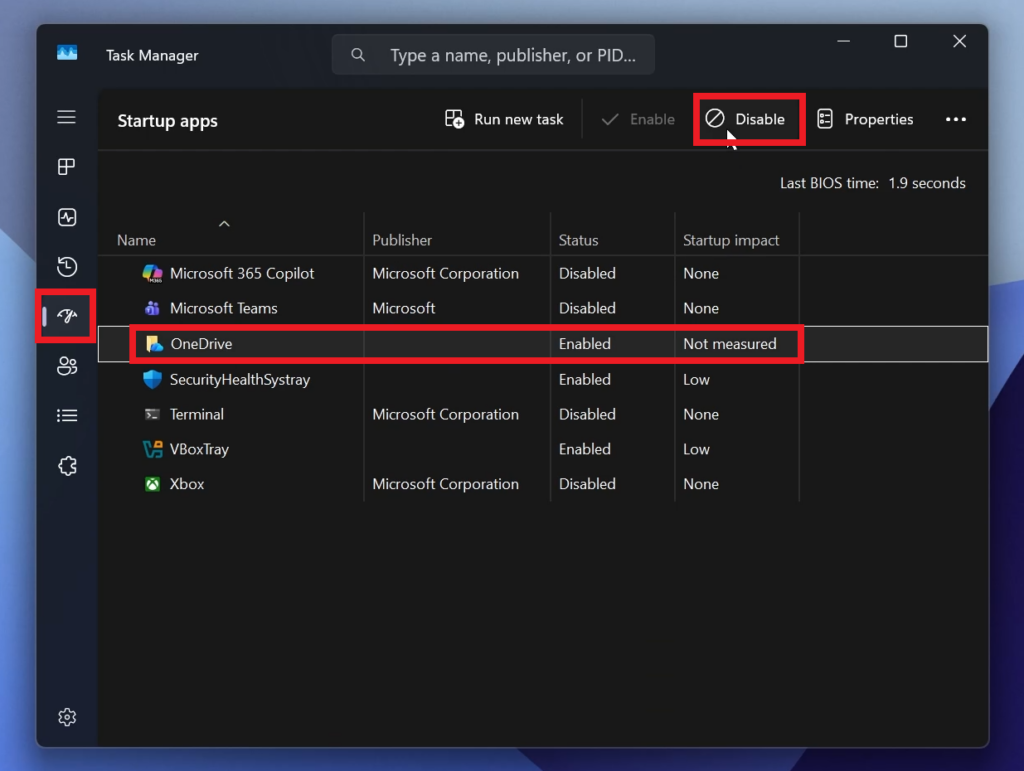Open the Services page icon
Viewport: 1024px width, 771px height.
click(67, 466)
